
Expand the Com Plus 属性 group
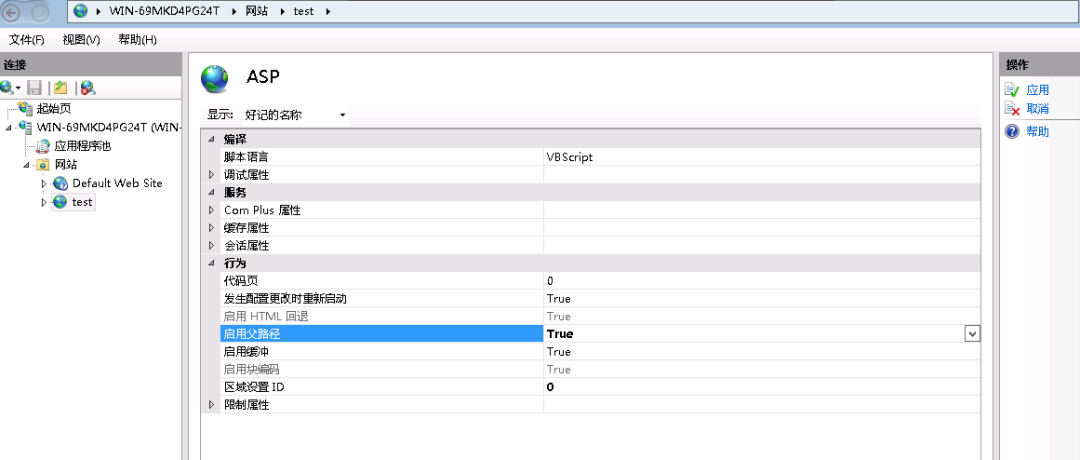point(211,210)
